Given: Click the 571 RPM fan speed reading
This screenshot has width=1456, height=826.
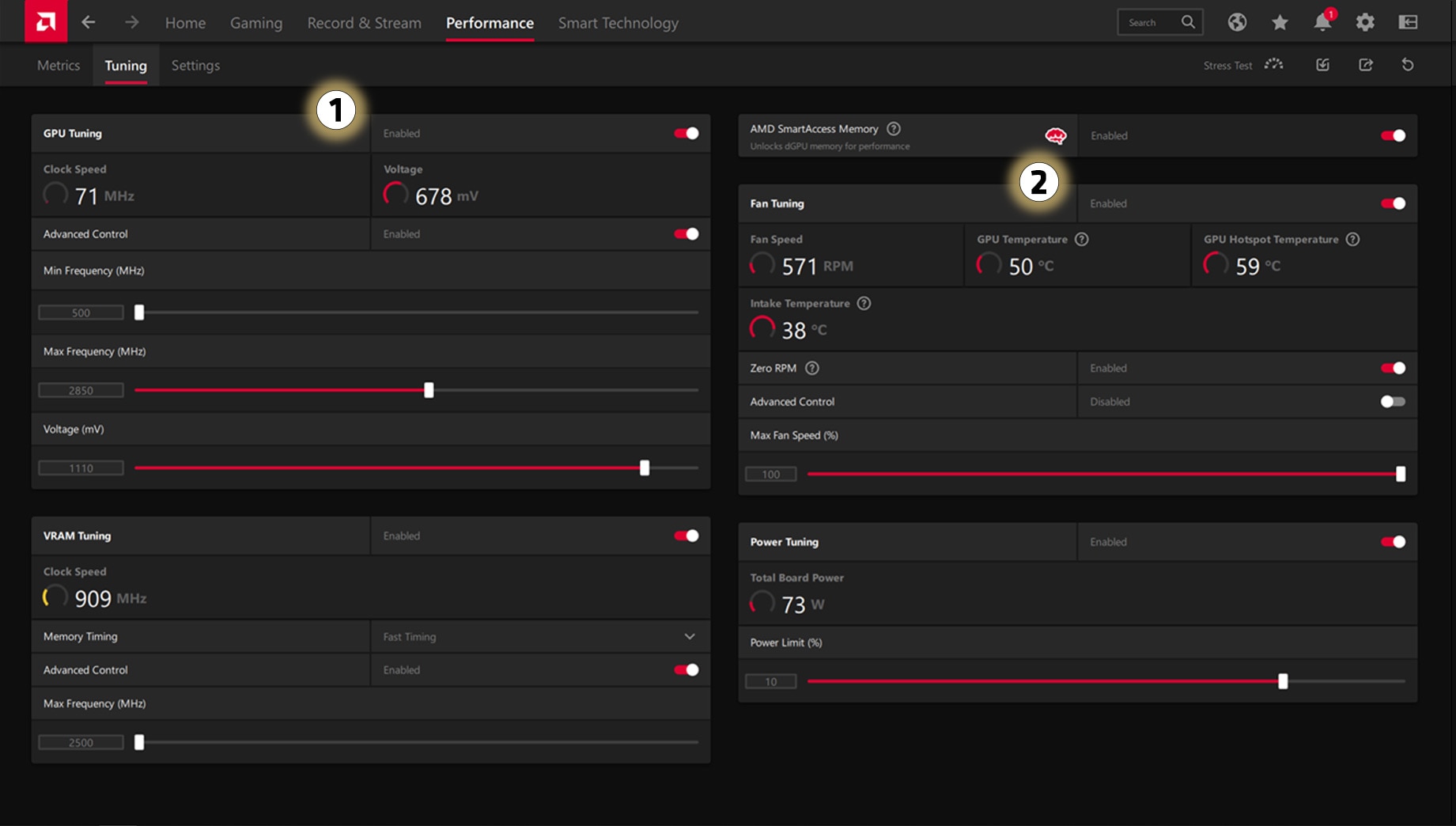Looking at the screenshot, I should click(817, 267).
